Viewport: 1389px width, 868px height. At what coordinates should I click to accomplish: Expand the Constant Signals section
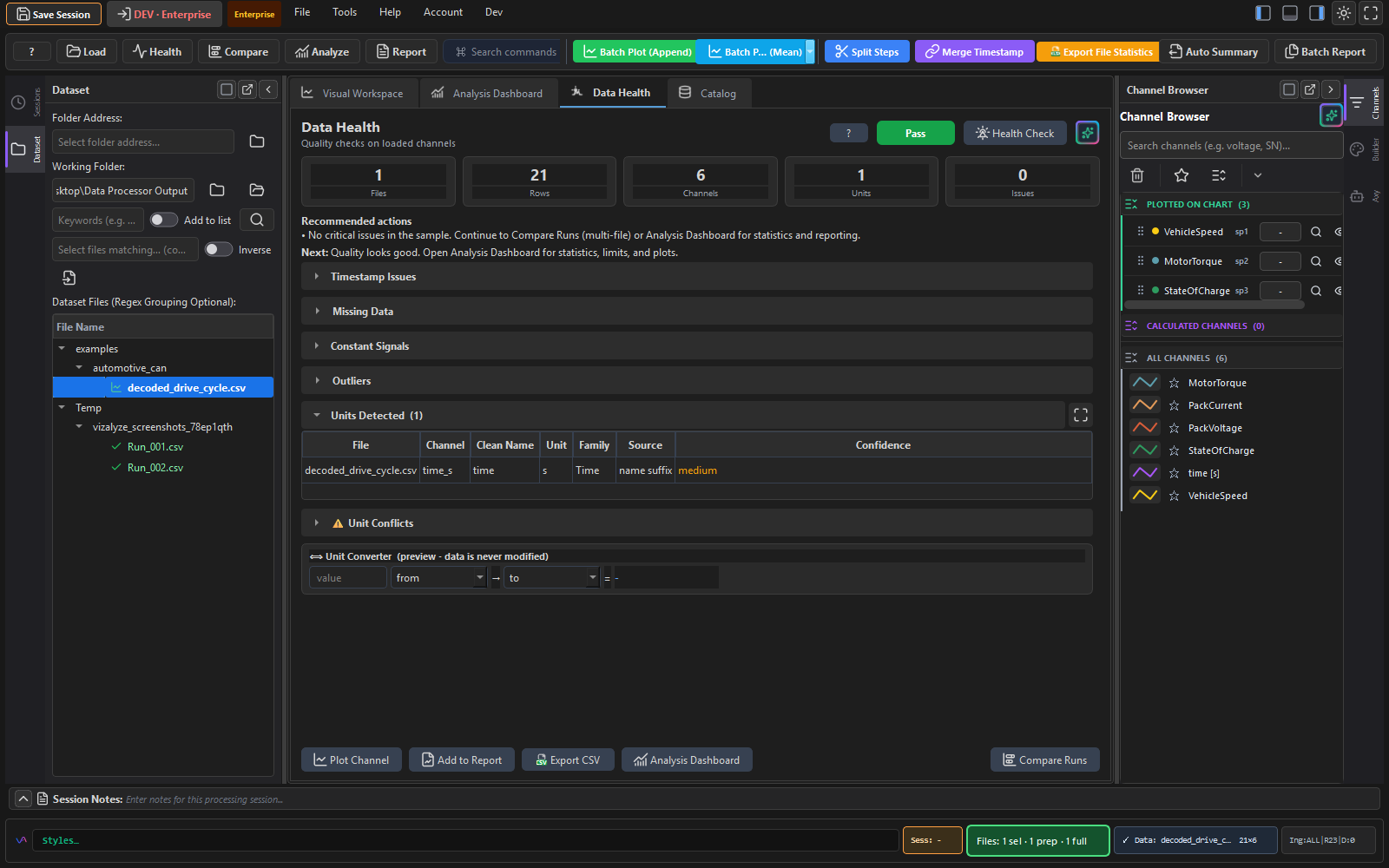point(696,346)
